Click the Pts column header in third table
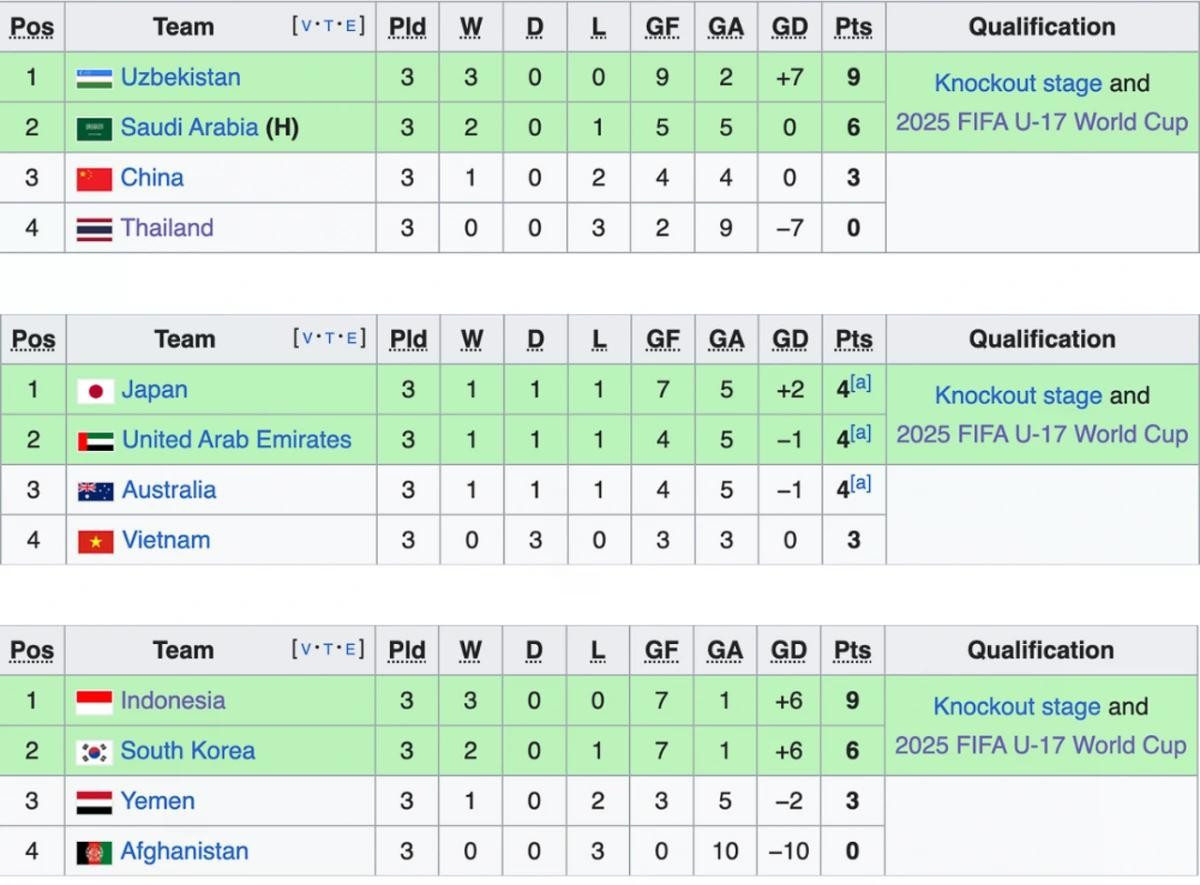 (852, 651)
